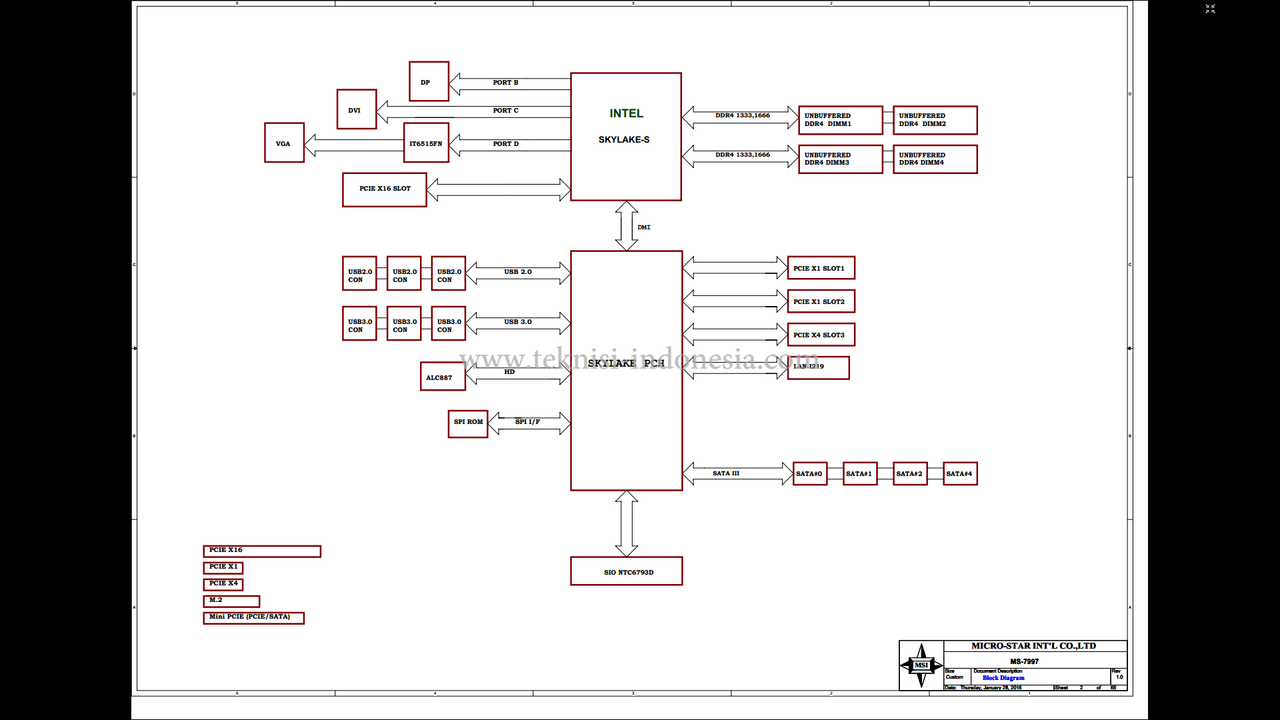Click the UNBUFFERED DDR4 DIMM4 block

pyautogui.click(x=935, y=159)
